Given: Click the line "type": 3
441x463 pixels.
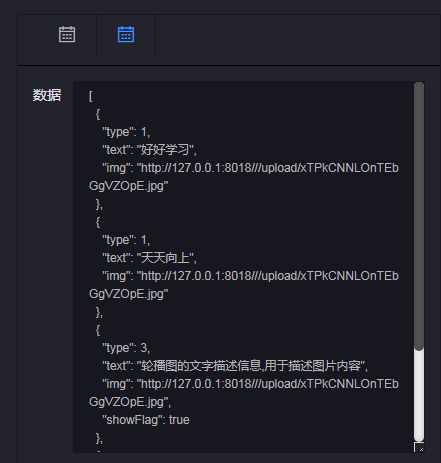Looking at the screenshot, I should point(126,348).
